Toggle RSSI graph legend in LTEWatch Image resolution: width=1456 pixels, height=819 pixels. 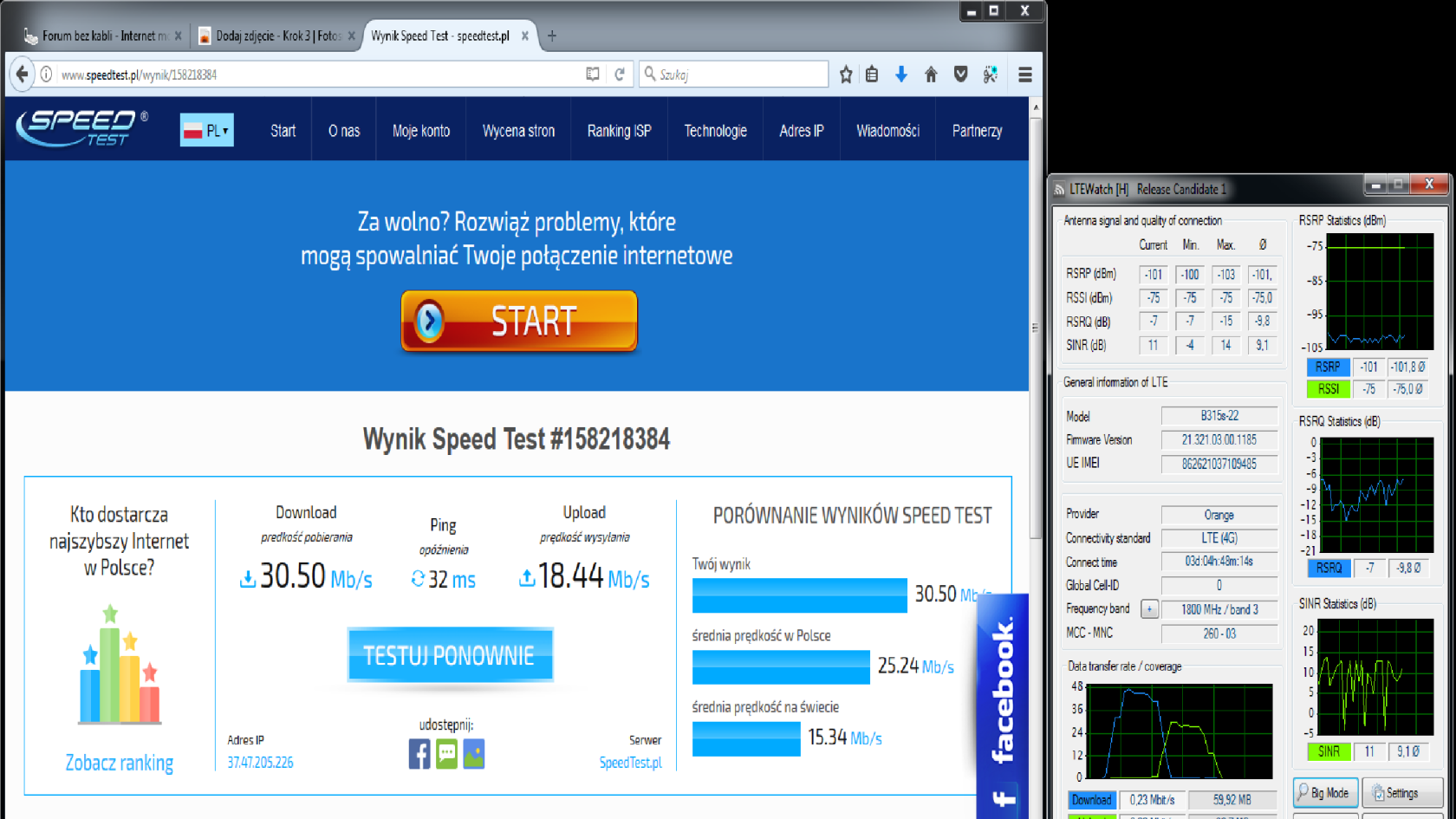pyautogui.click(x=1328, y=389)
